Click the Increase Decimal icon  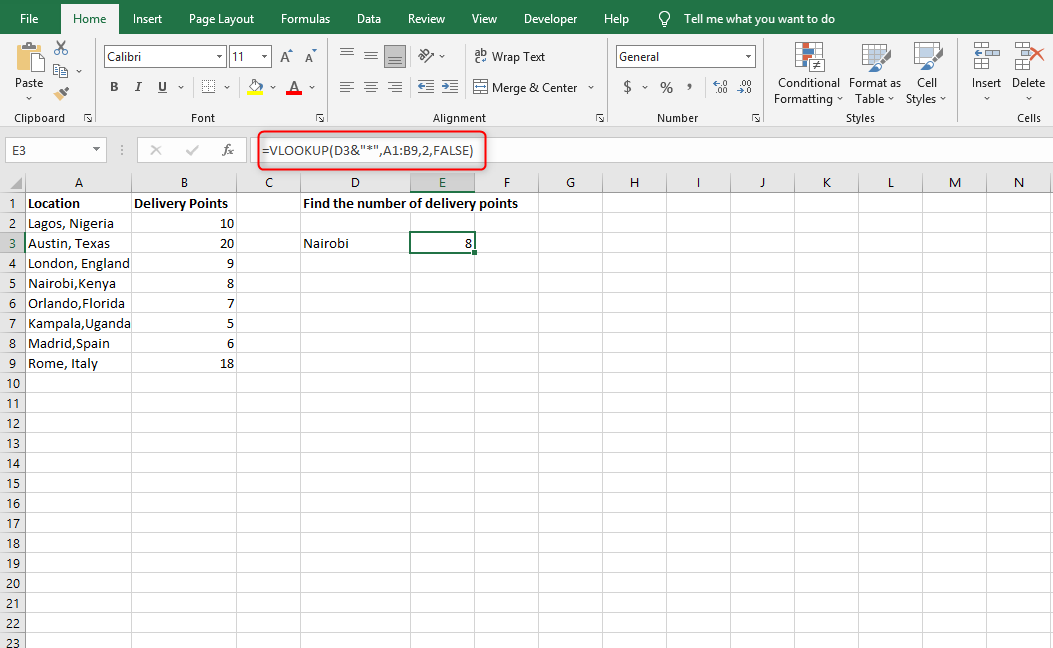point(719,88)
